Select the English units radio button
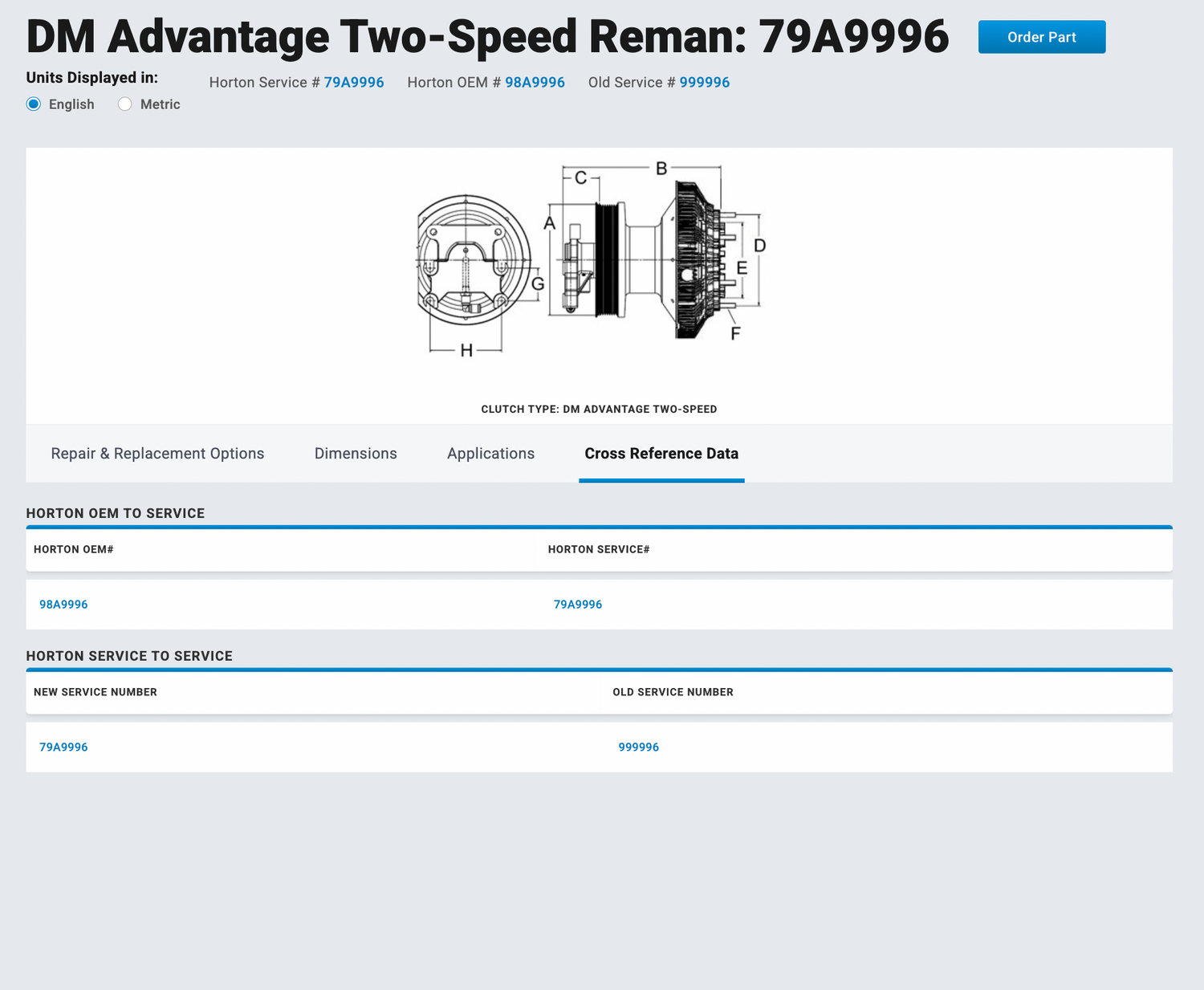This screenshot has width=1204, height=990. 34,104
